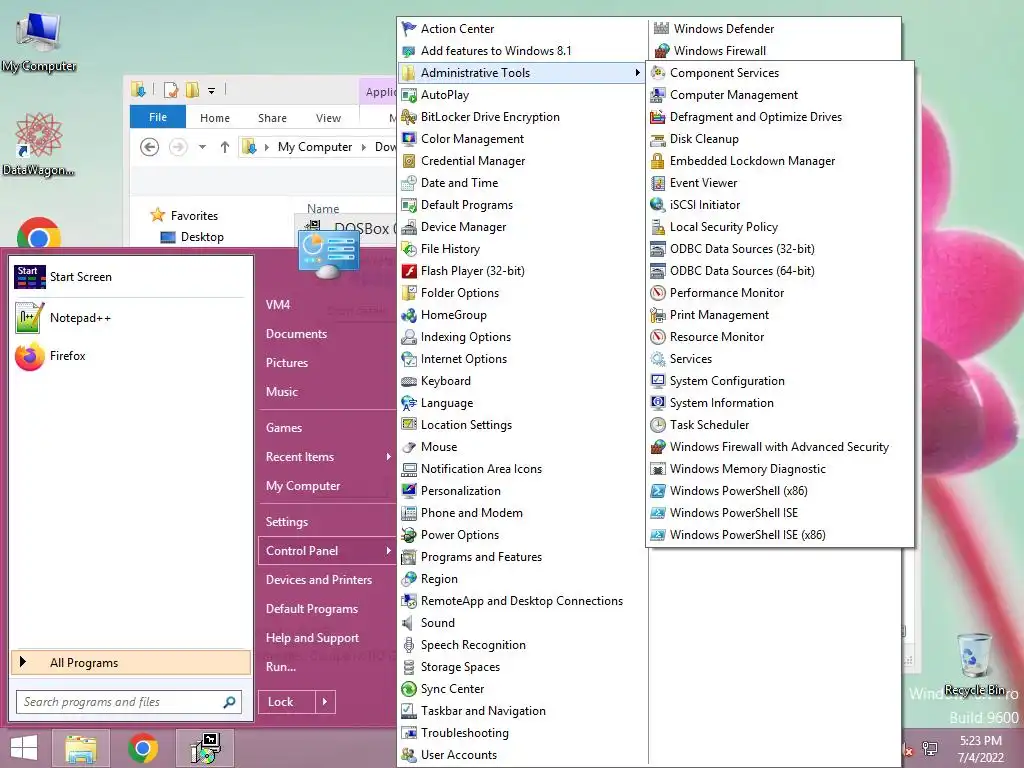
Task: Open File Explorer from the taskbar
Action: point(81,748)
